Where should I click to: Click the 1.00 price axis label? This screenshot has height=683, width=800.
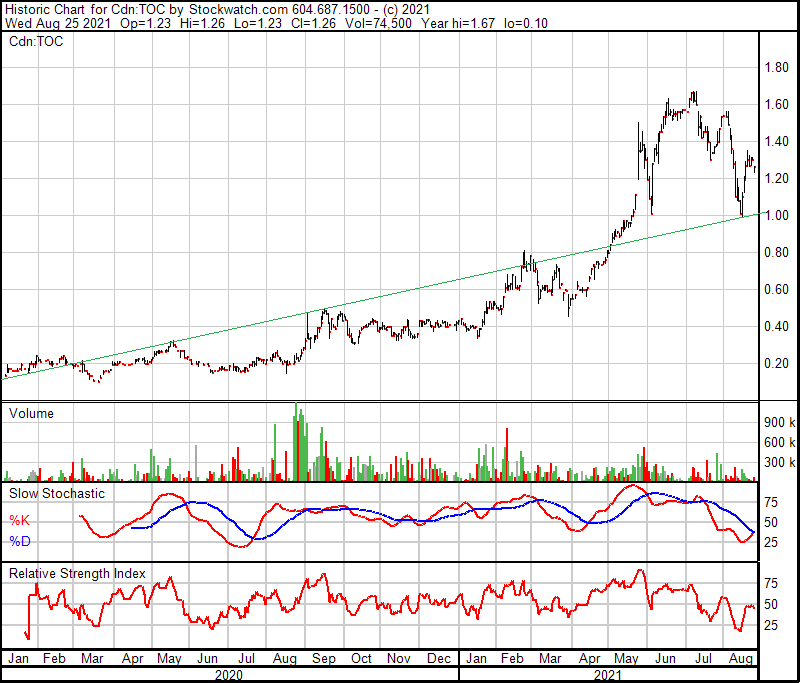point(776,215)
